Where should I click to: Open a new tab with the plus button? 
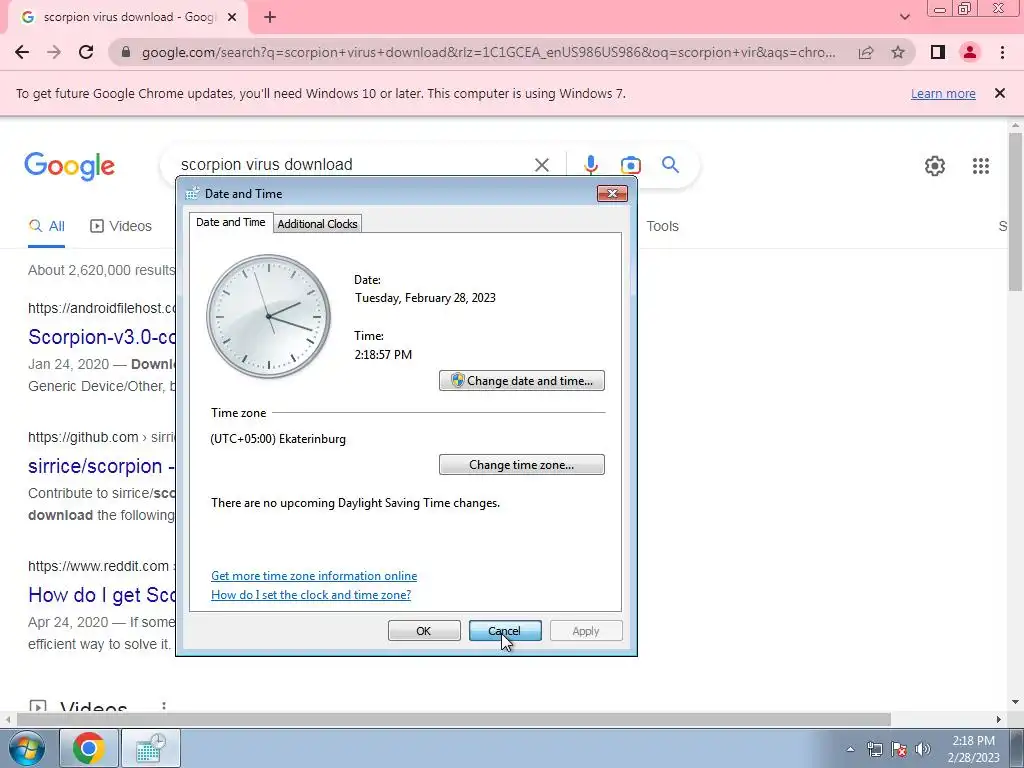pyautogui.click(x=270, y=18)
